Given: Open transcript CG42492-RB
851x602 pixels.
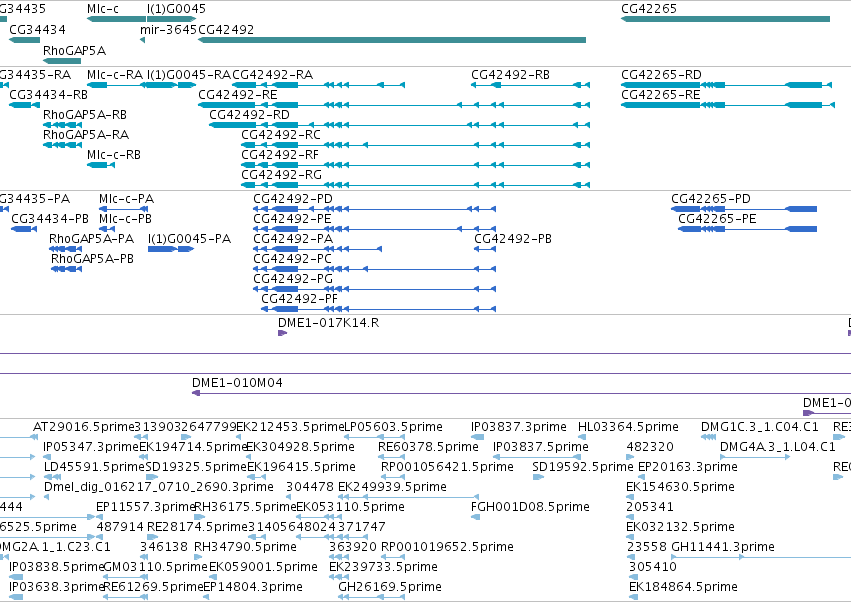Looking at the screenshot, I should click(530, 85).
